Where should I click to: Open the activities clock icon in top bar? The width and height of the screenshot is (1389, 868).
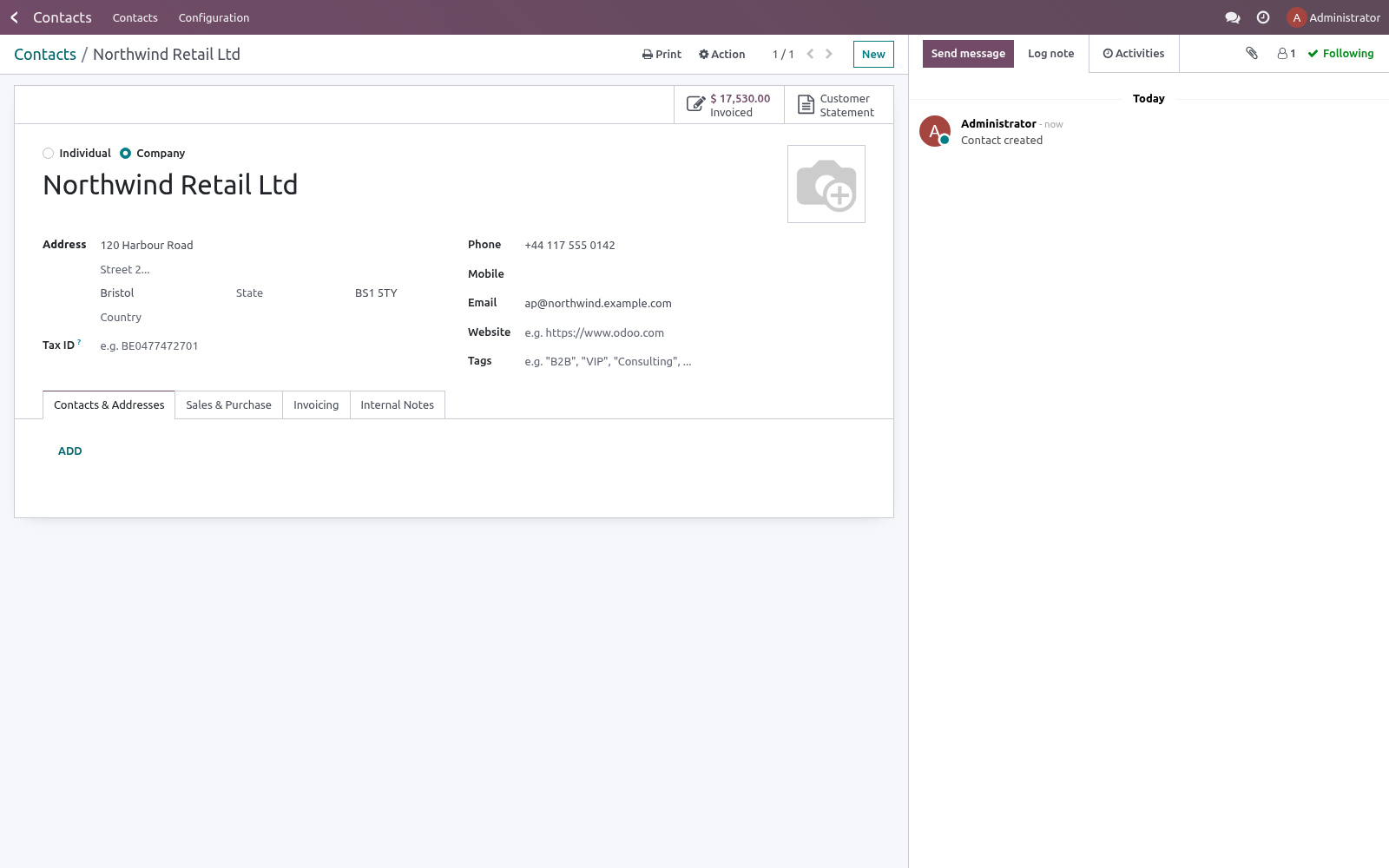(x=1263, y=17)
